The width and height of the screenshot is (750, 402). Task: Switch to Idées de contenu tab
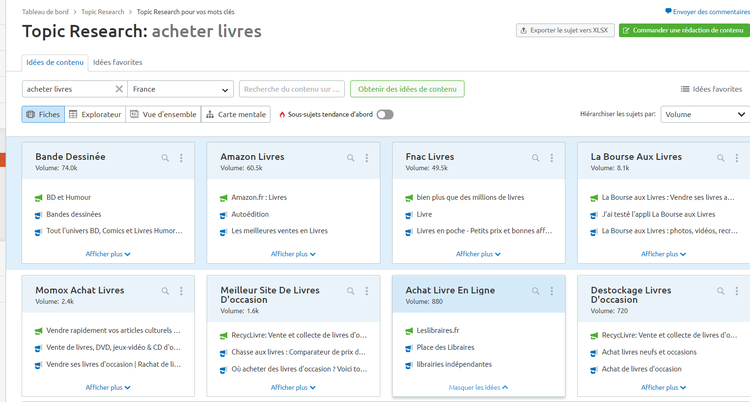tap(55, 63)
